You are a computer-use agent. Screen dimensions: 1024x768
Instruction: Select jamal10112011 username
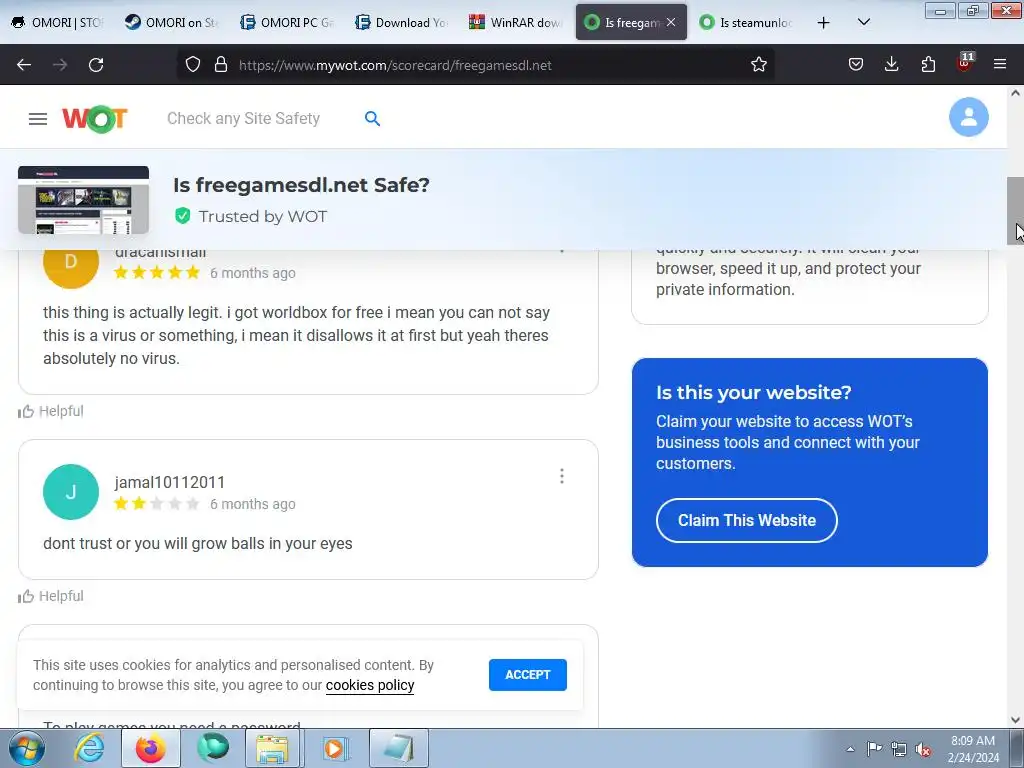click(170, 482)
